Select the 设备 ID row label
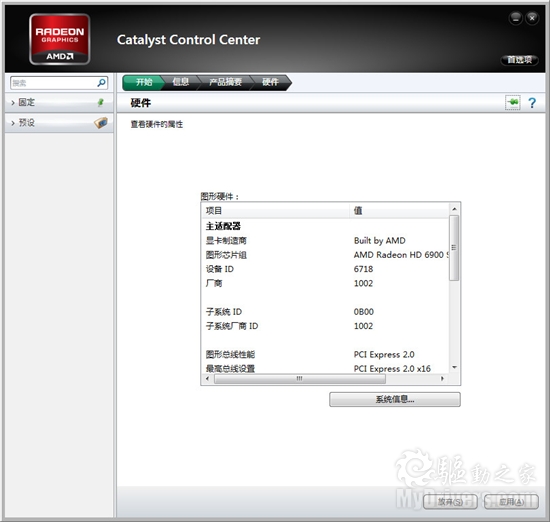Image resolution: width=550 pixels, height=522 pixels. pyautogui.click(x=220, y=269)
